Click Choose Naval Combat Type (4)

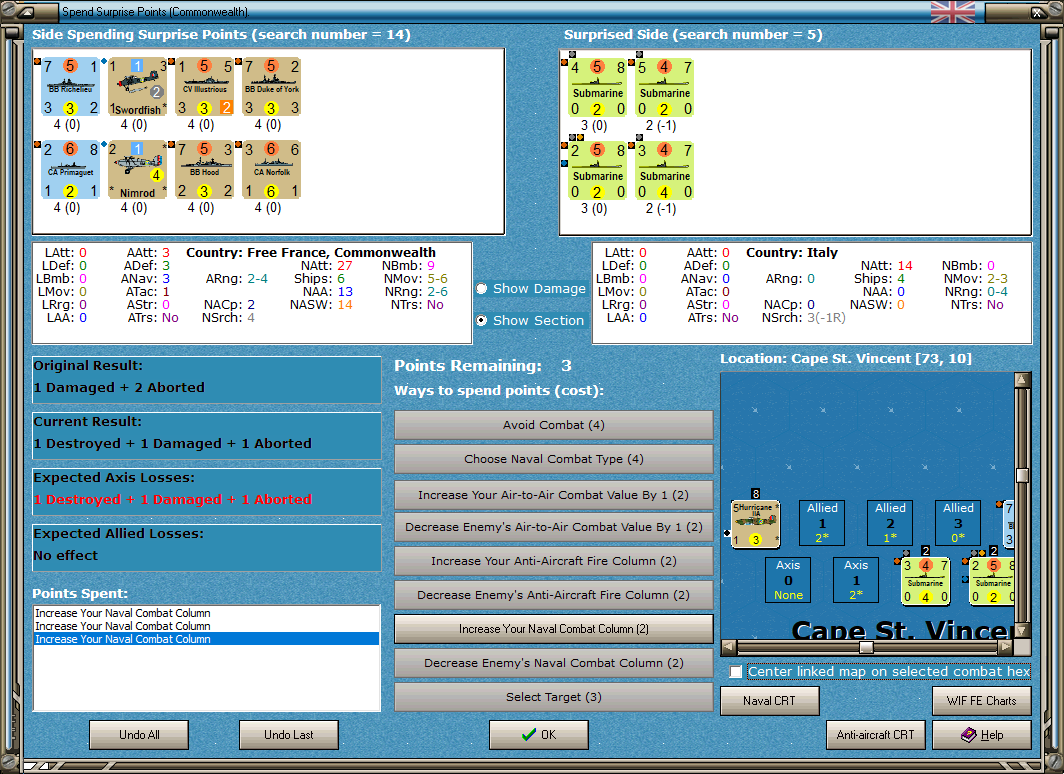coord(554,459)
